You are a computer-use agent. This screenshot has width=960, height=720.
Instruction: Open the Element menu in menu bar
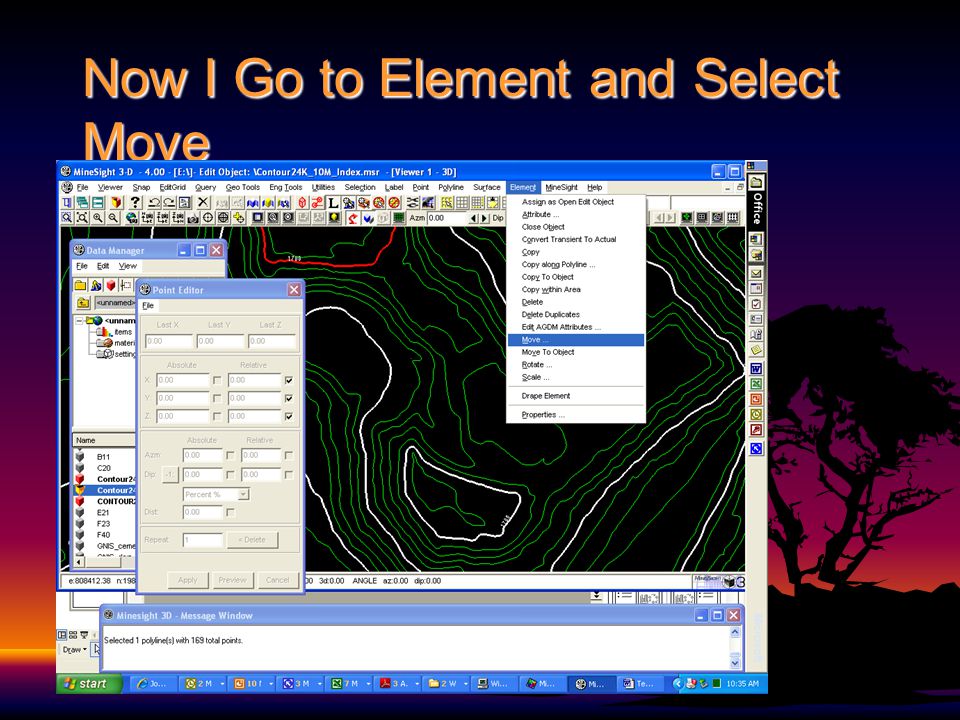(523, 187)
